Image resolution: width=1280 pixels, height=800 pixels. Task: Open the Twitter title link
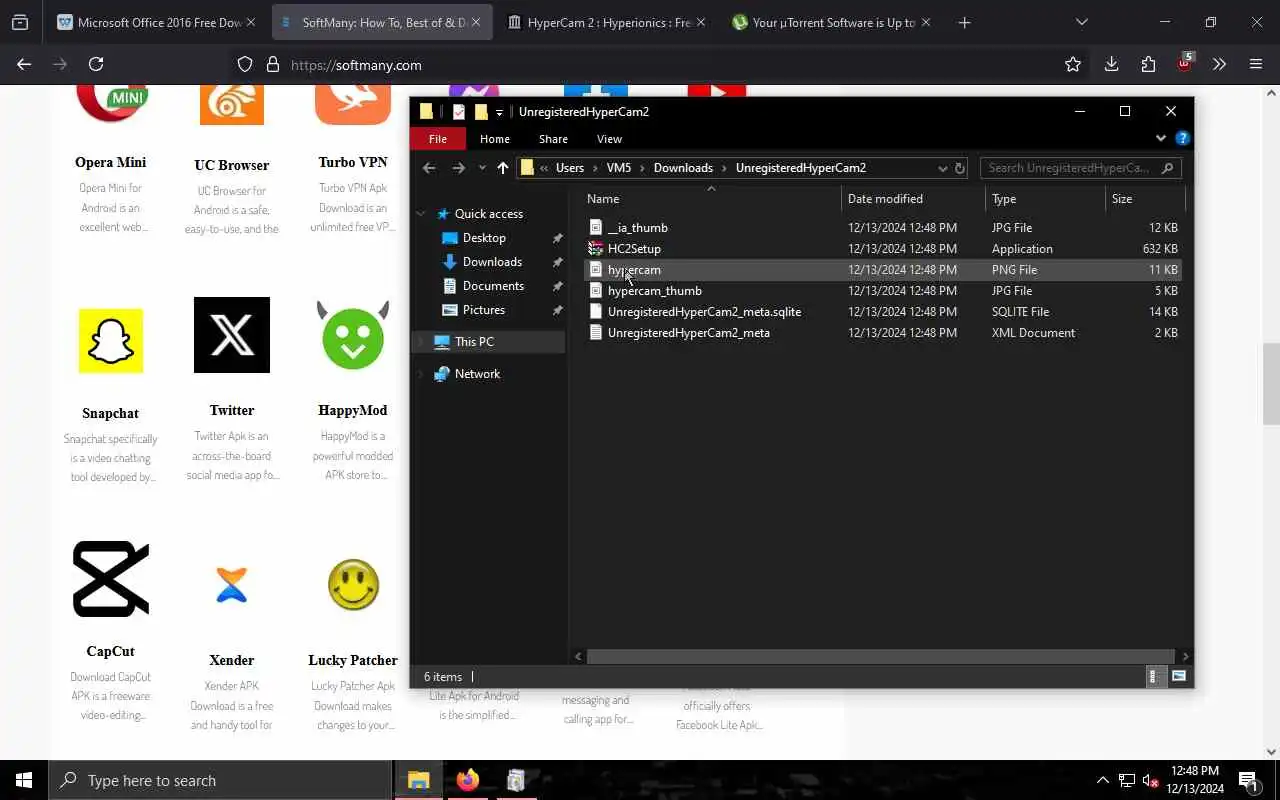click(x=232, y=410)
